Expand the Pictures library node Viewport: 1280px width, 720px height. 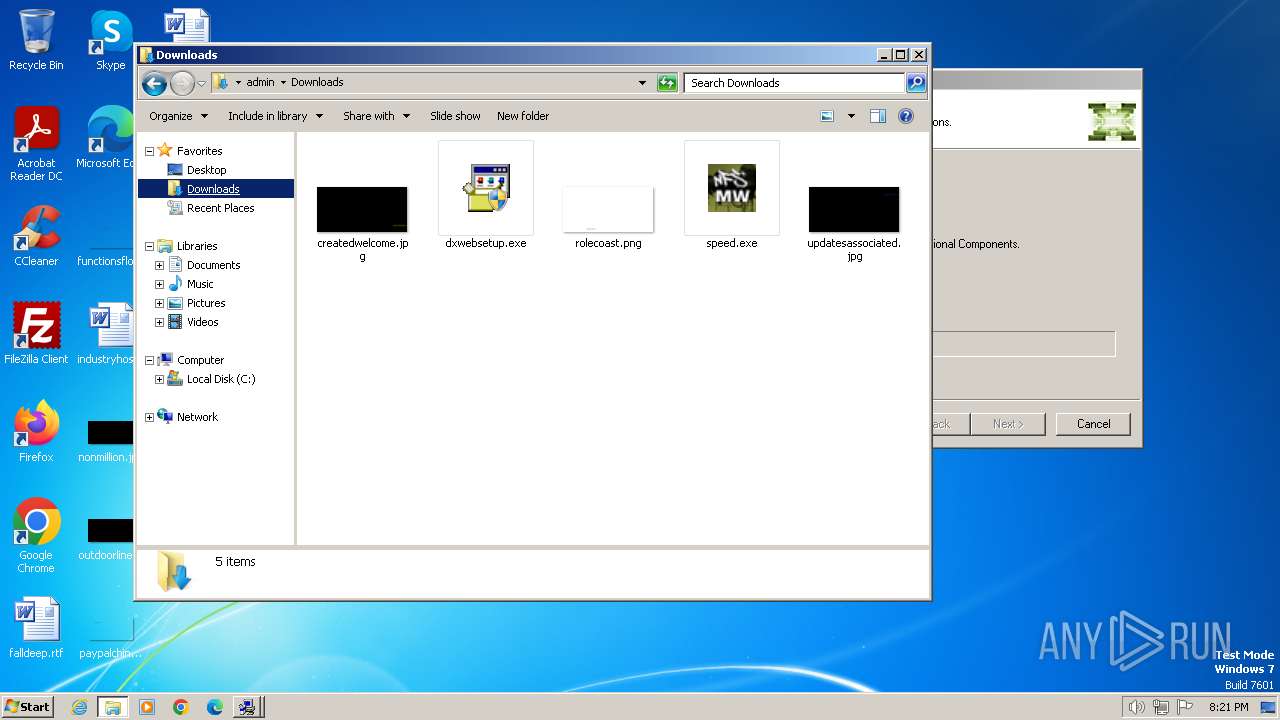159,303
